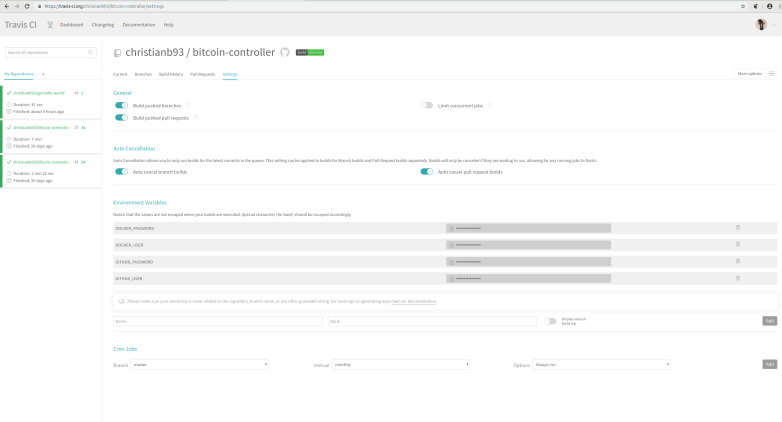Open Help in the top navigation
Viewport: 782px width, 422px height.
coord(169,25)
